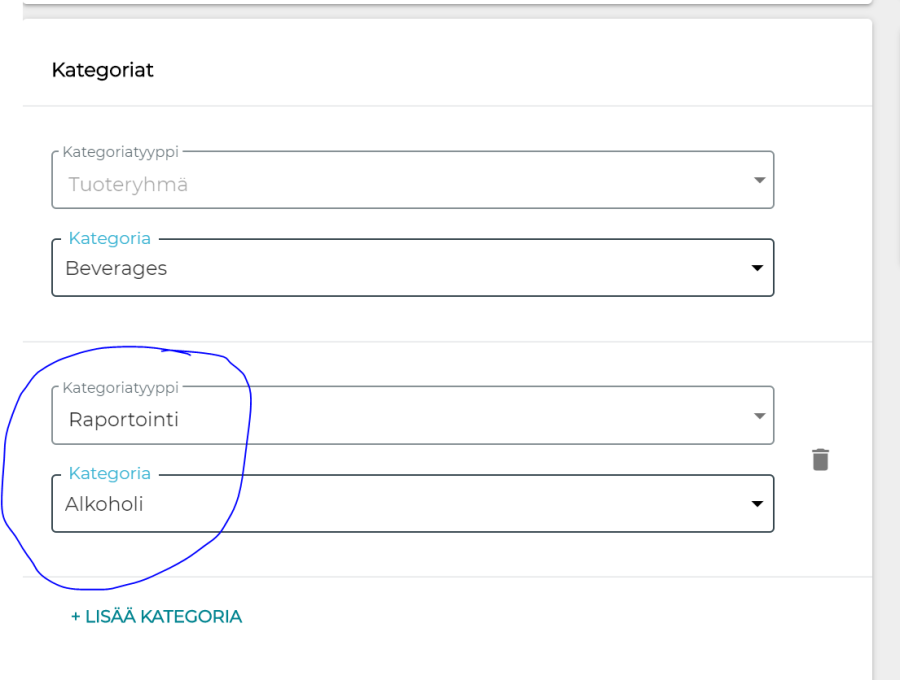Click the arrow icon on the Raportointi field
The width and height of the screenshot is (900, 680).
coord(759,416)
